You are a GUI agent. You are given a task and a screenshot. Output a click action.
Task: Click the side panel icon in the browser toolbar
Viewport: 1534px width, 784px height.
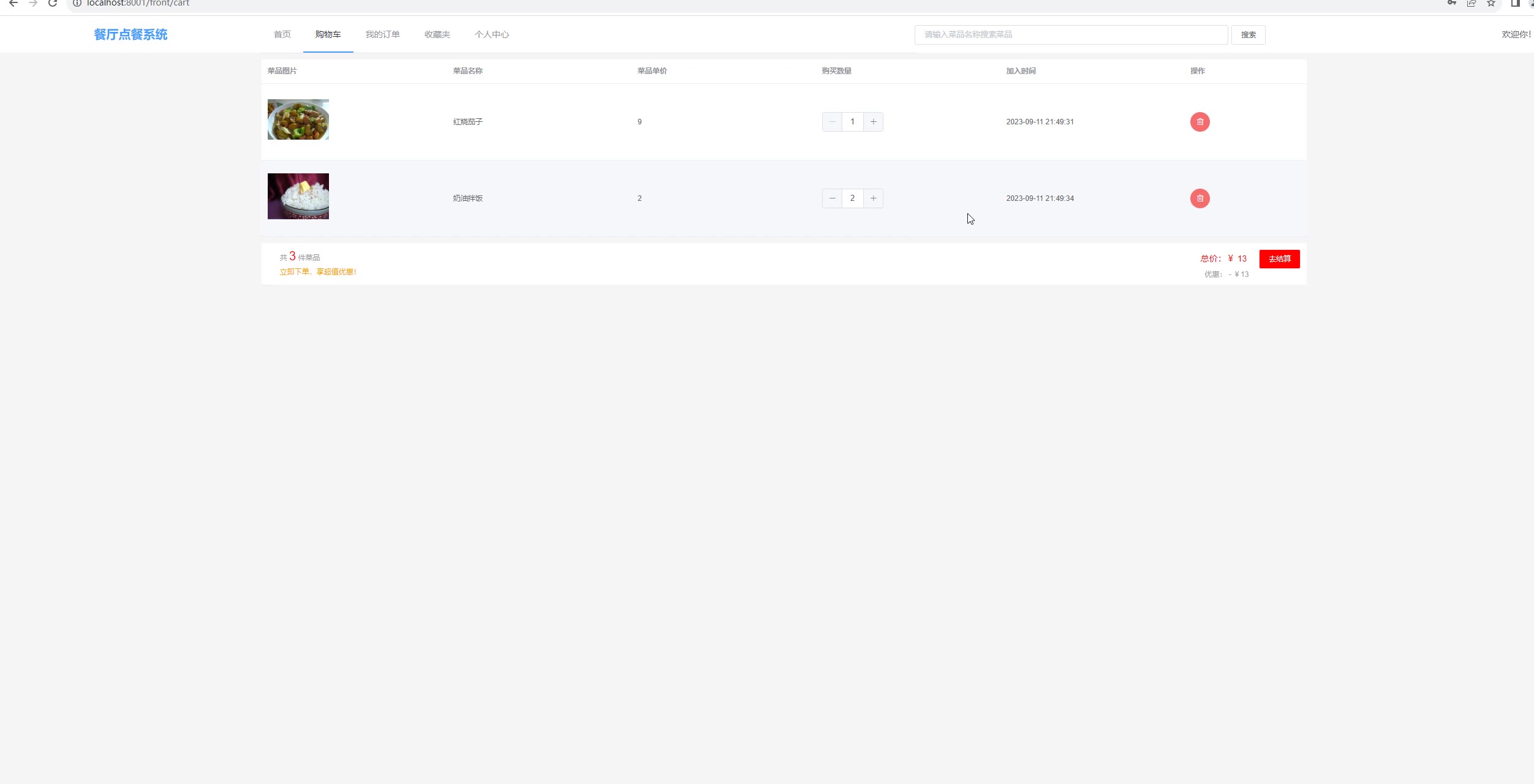(1515, 4)
